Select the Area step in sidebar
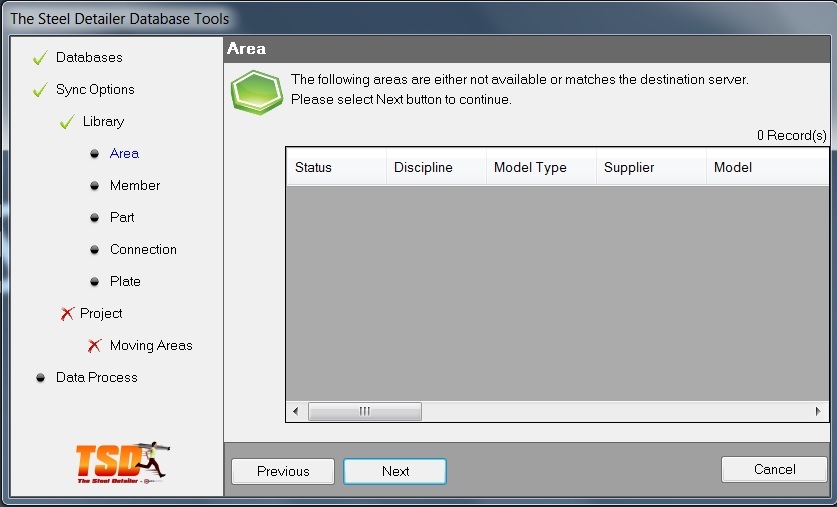 [x=124, y=153]
